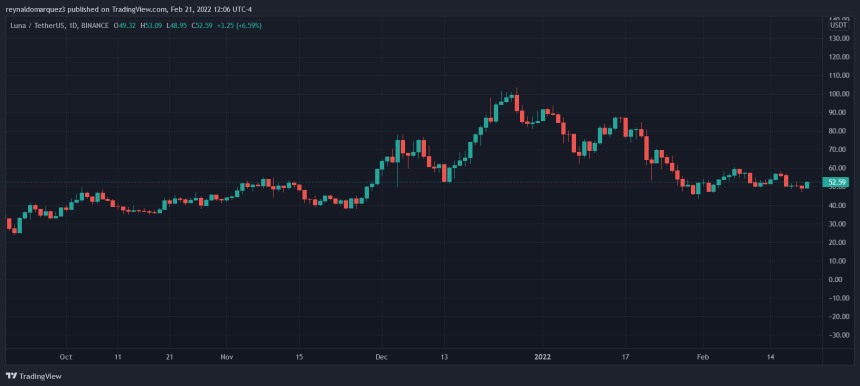Click the 11 date label on time axis
The height and width of the screenshot is (386, 860).
tap(117, 357)
